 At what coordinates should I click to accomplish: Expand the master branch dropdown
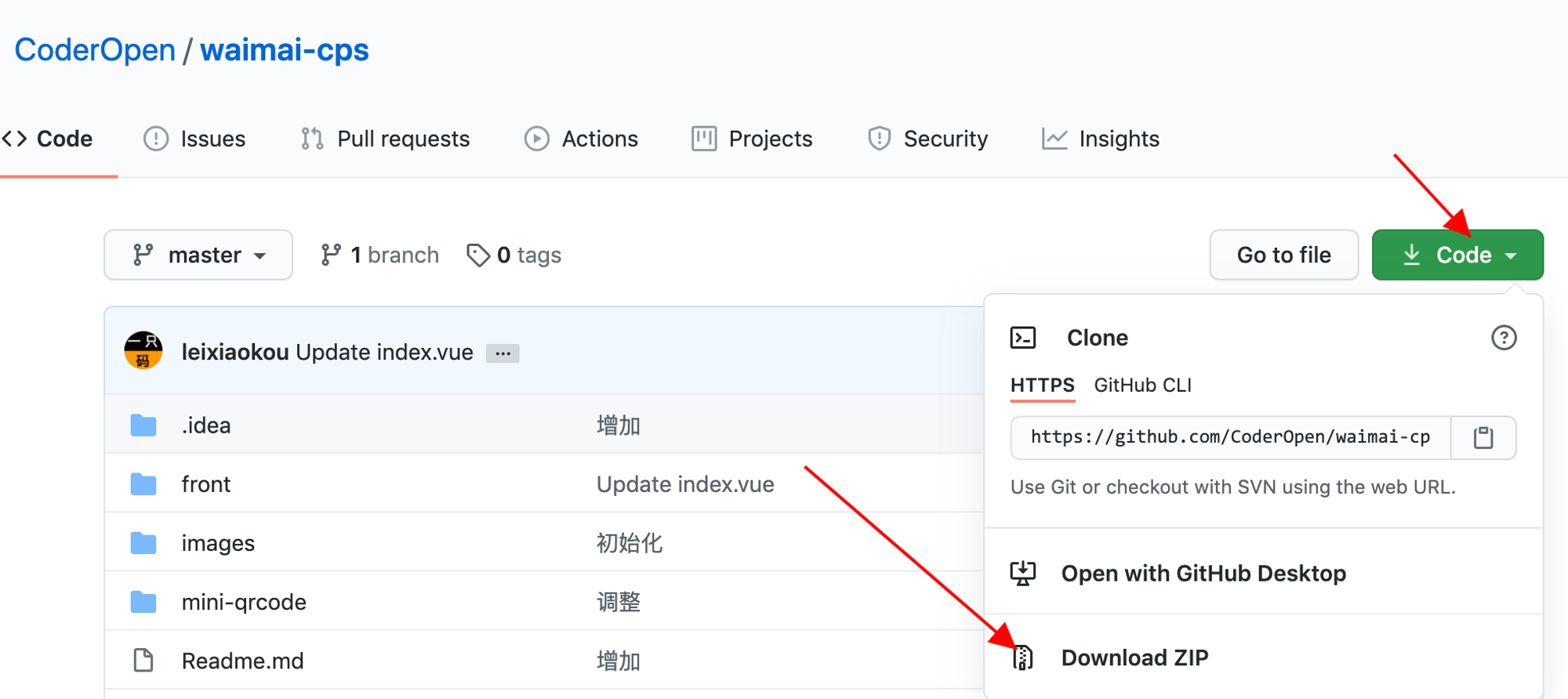tap(198, 255)
